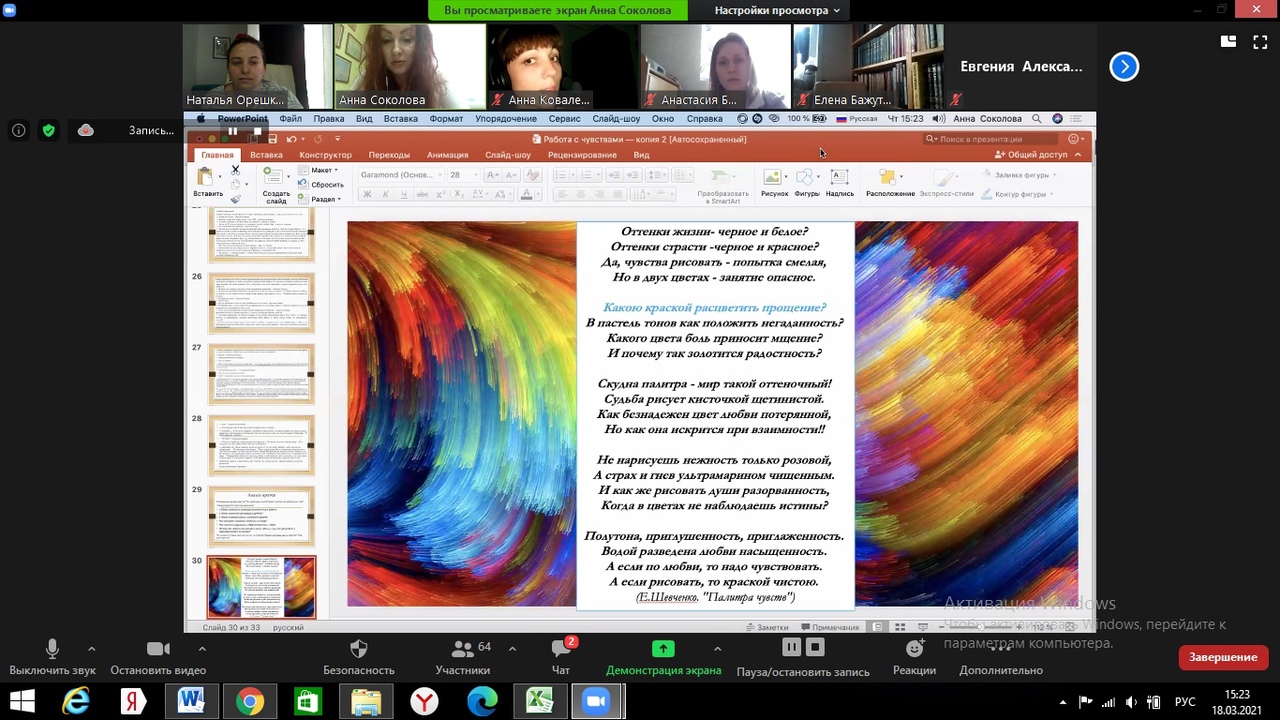
Task: Open Google Chrome from the taskbar
Action: click(250, 702)
